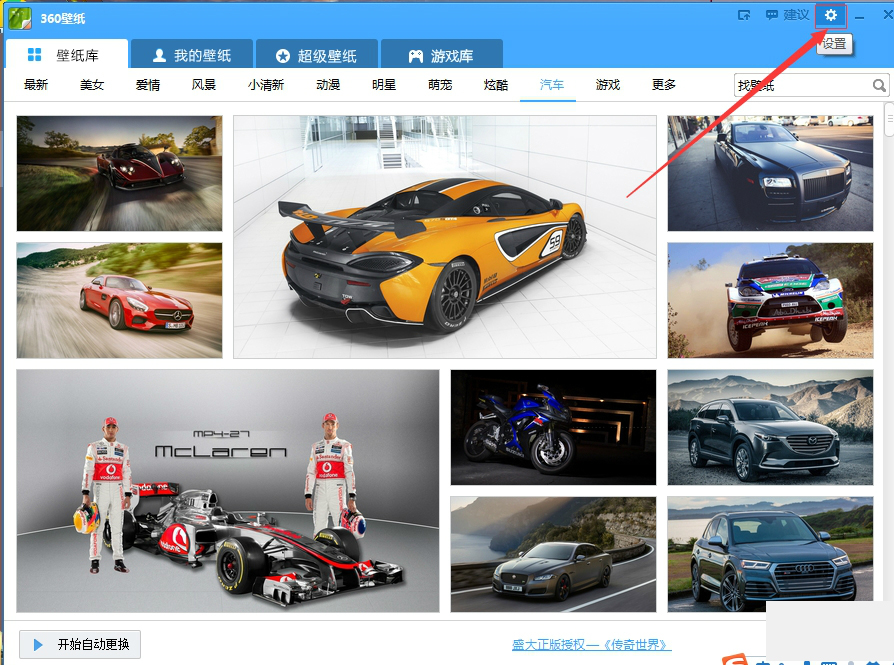Image resolution: width=894 pixels, height=665 pixels.
Task: Choose the 动漫 category
Action: coord(328,85)
